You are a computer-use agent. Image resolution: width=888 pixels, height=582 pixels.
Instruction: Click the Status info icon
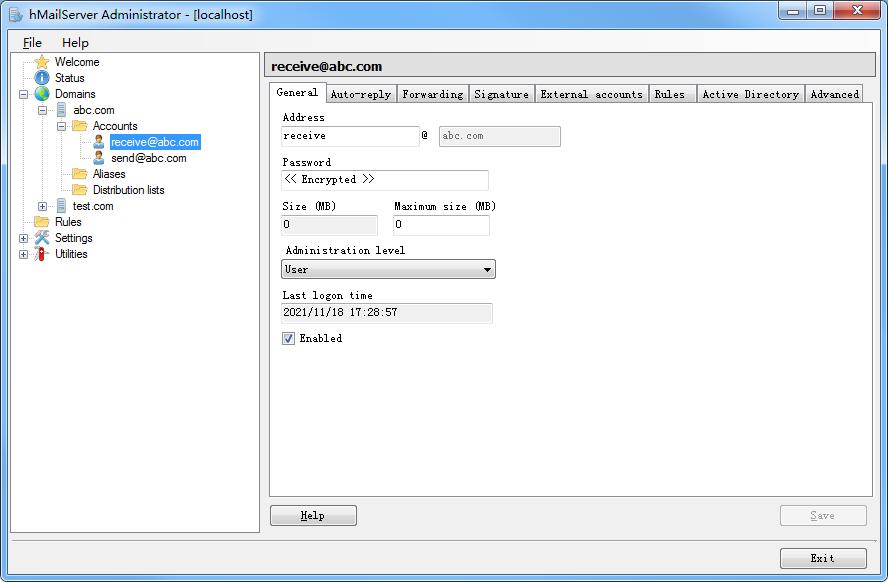click(42, 78)
